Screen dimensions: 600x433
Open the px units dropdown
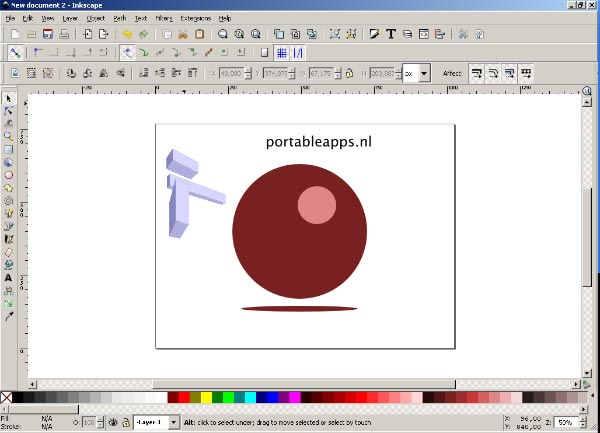425,73
